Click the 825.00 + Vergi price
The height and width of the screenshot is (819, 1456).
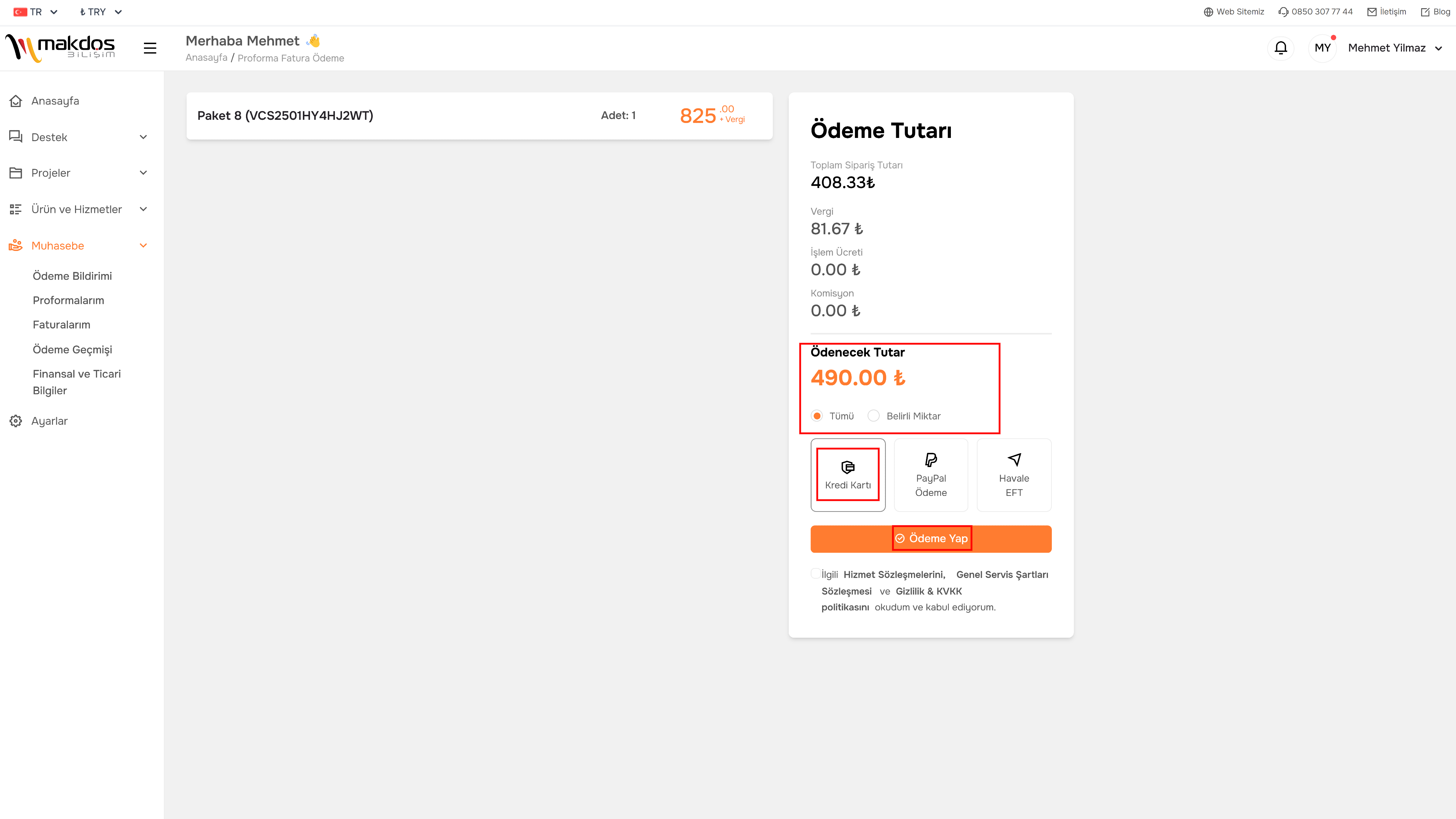point(712,115)
